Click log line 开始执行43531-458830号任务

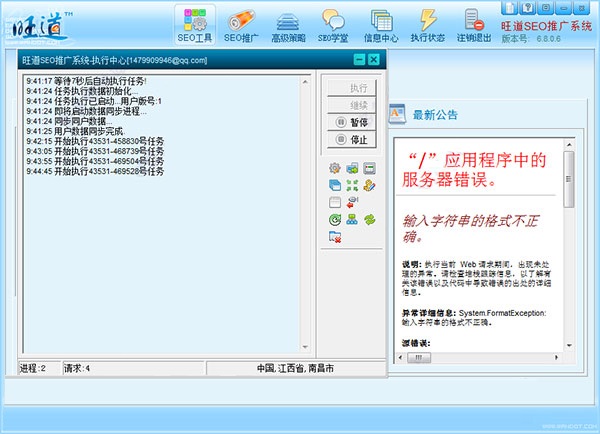click(x=95, y=141)
